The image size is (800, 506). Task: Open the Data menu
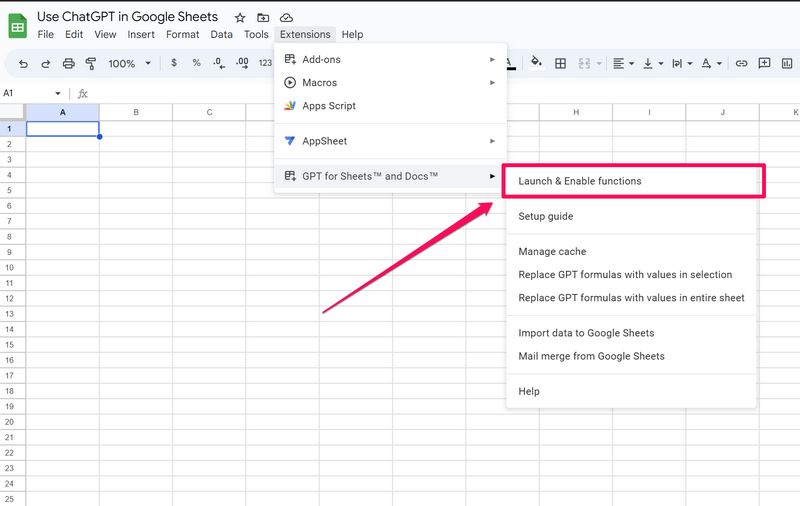(x=221, y=34)
